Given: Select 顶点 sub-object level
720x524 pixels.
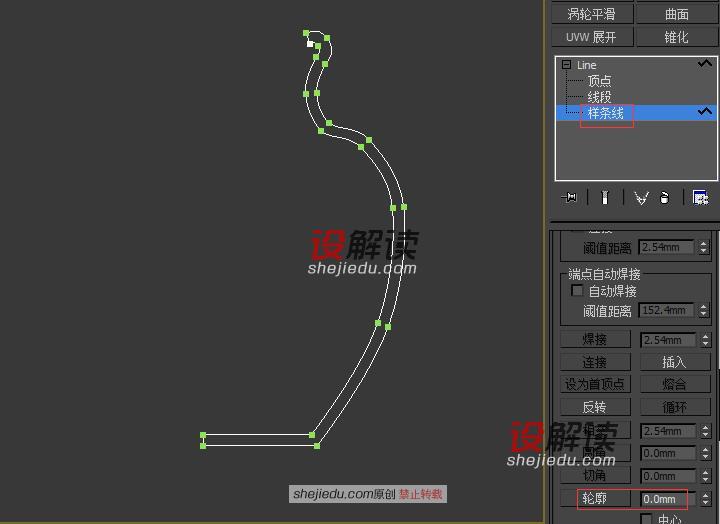Looking at the screenshot, I should pos(599,81).
